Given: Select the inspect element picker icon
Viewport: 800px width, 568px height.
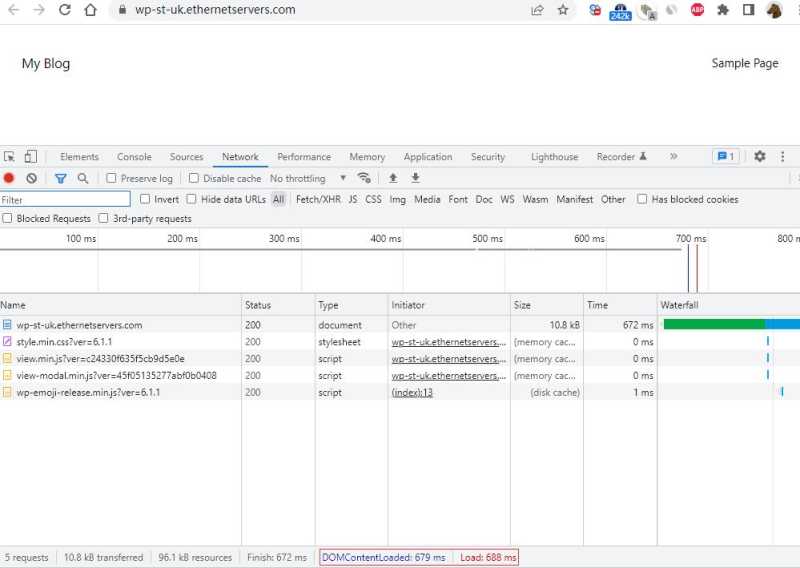Looking at the screenshot, I should pos(9,157).
